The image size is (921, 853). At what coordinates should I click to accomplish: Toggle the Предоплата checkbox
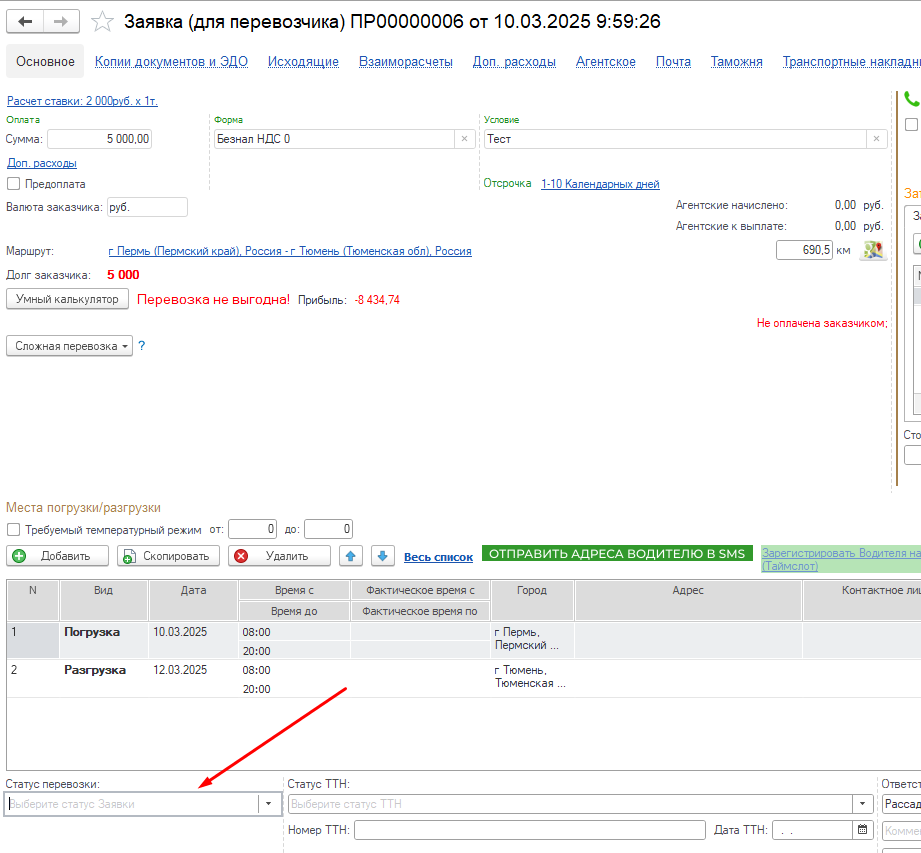pyautogui.click(x=14, y=184)
